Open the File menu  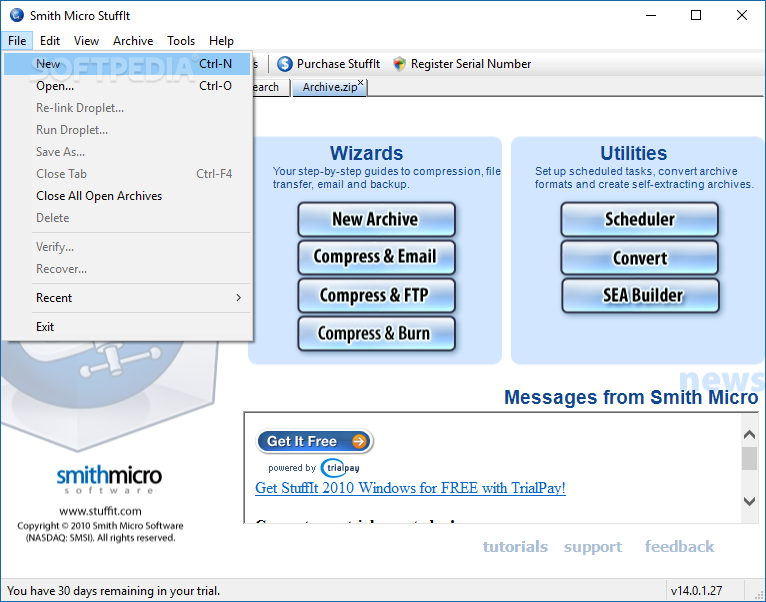tap(17, 41)
